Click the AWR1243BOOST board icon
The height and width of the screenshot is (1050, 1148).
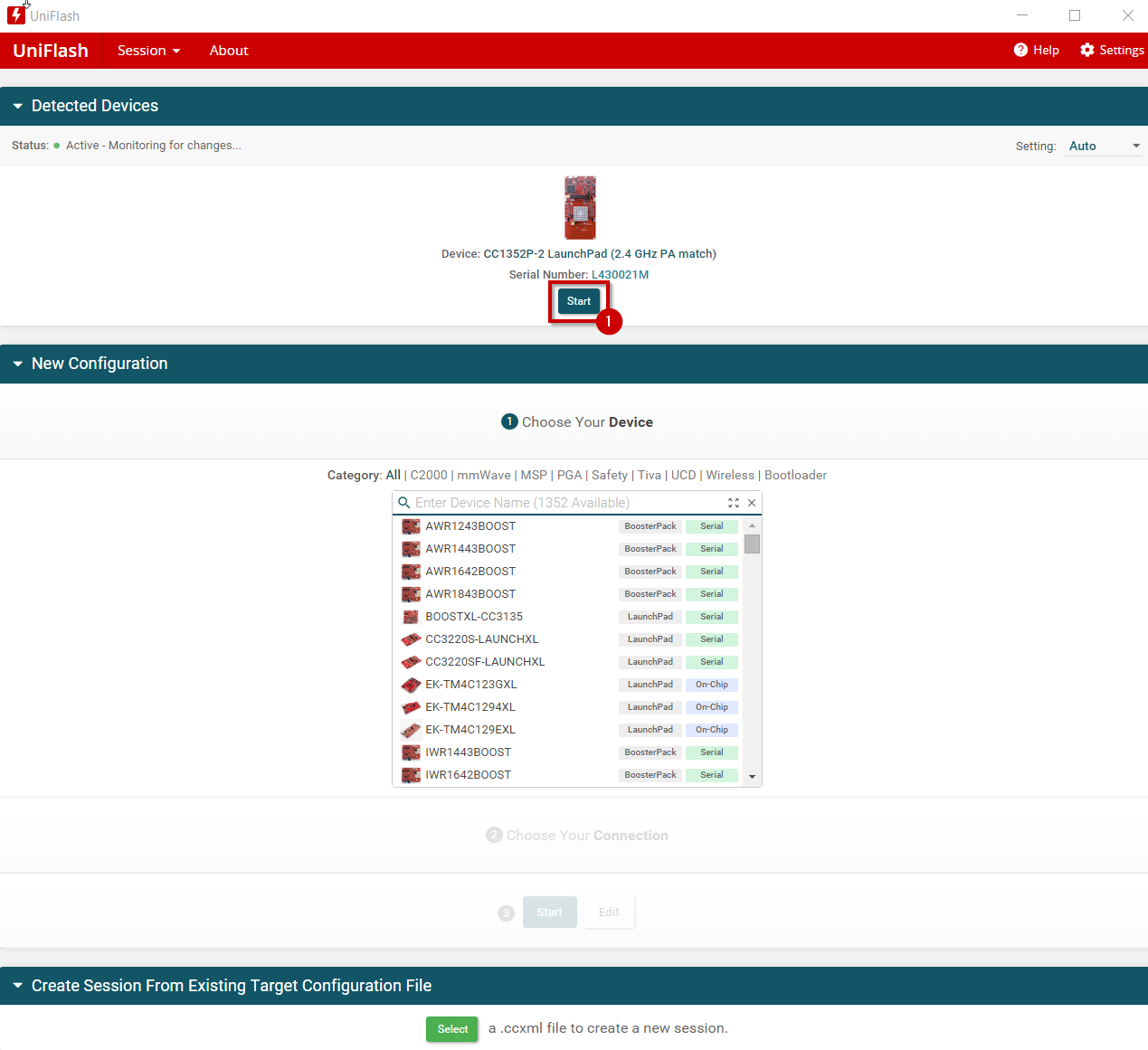[410, 525]
